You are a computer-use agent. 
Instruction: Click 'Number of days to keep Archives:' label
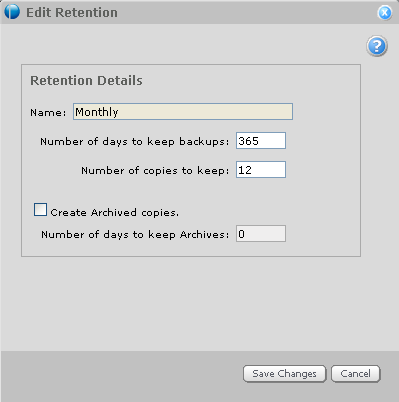(x=135, y=235)
